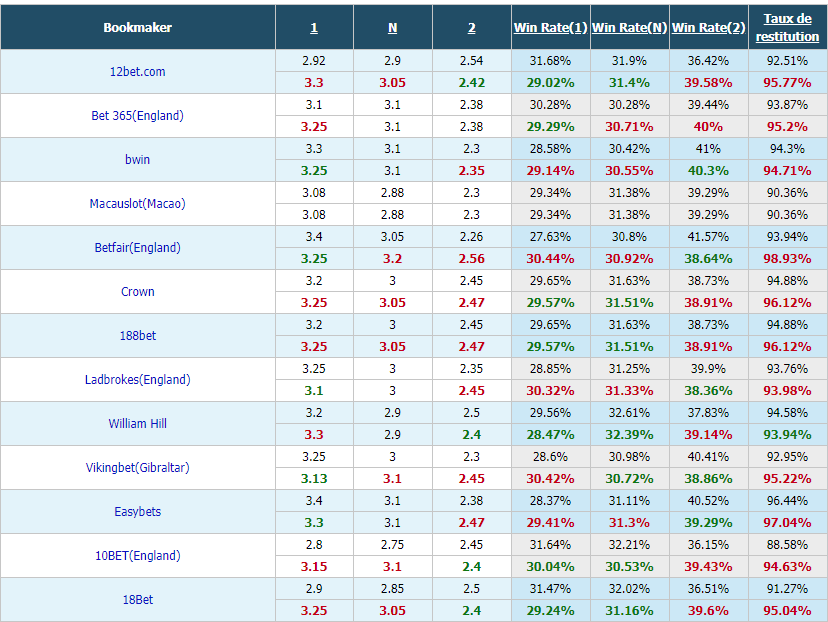Viewport: 828px width, 622px height.
Task: Select 18Bet initial Win Rate(1) 31.47%
Action: click(550, 589)
